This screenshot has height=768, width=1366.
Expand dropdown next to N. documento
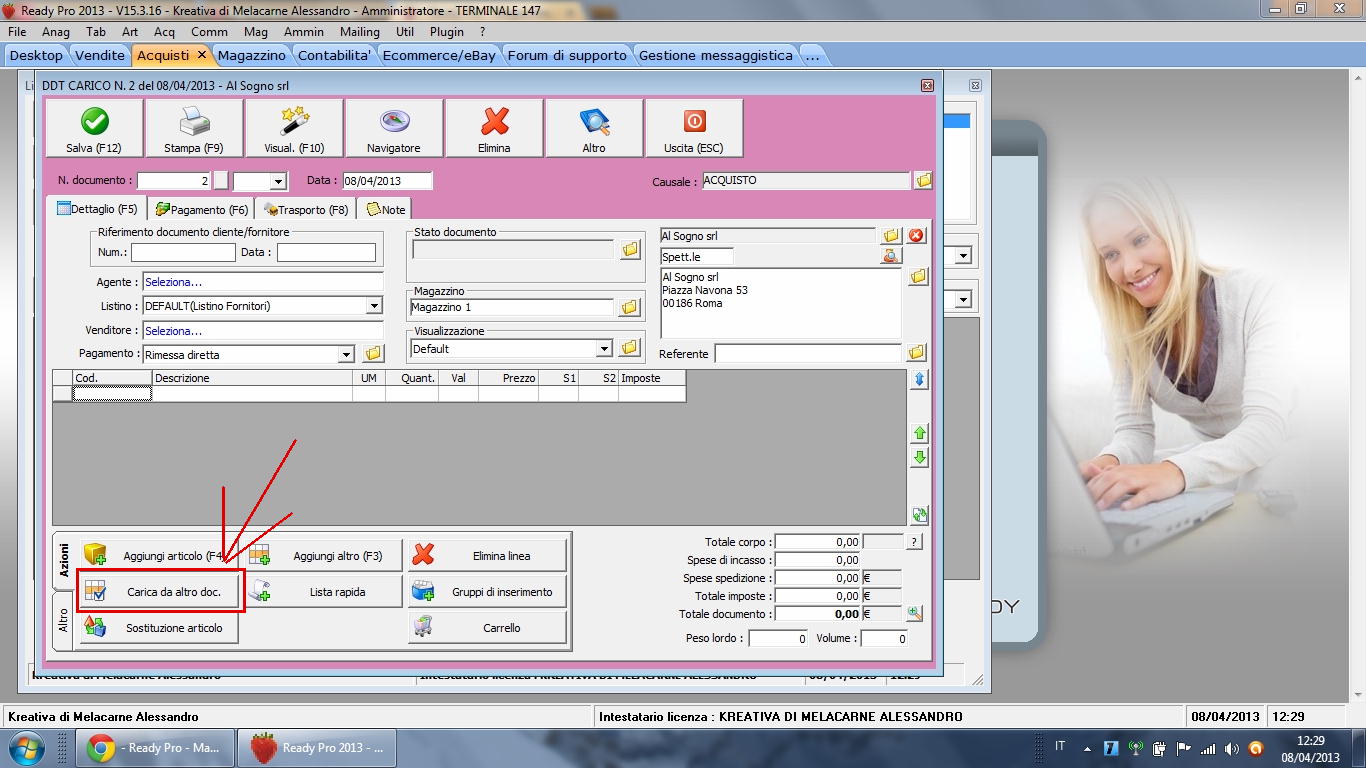pyautogui.click(x=278, y=181)
